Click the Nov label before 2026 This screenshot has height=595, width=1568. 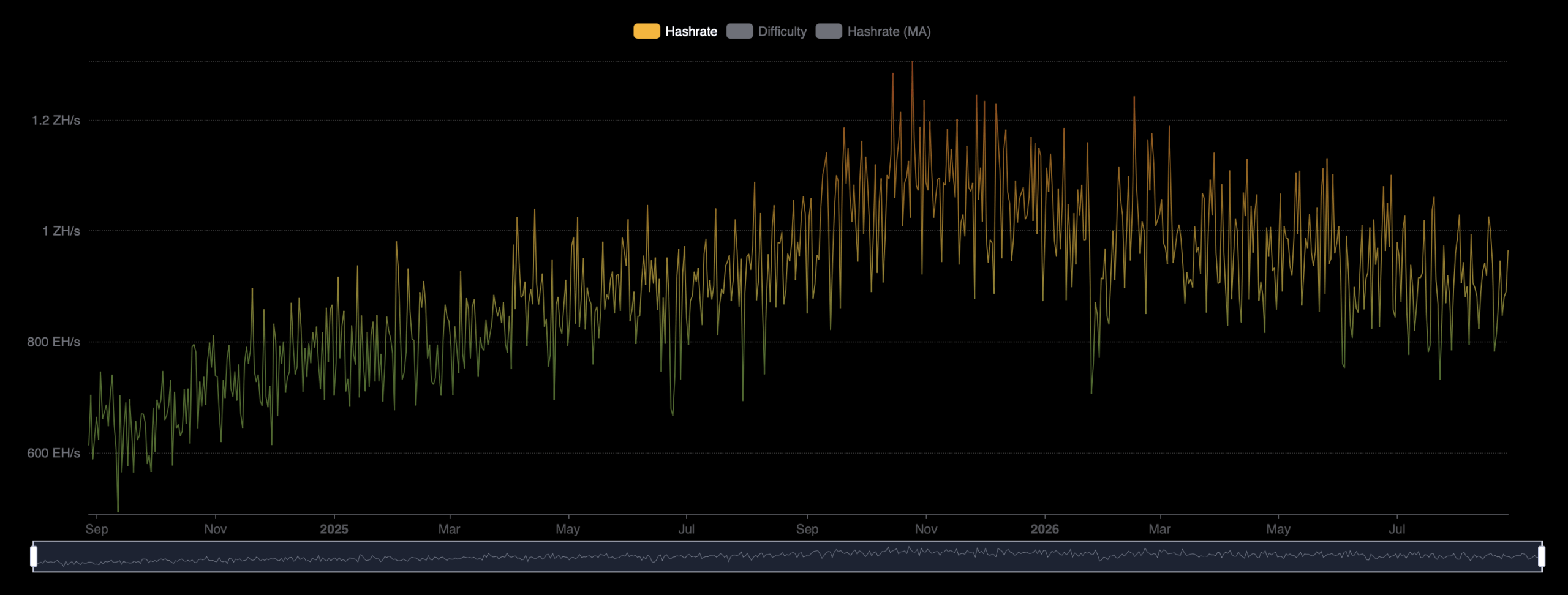click(926, 530)
